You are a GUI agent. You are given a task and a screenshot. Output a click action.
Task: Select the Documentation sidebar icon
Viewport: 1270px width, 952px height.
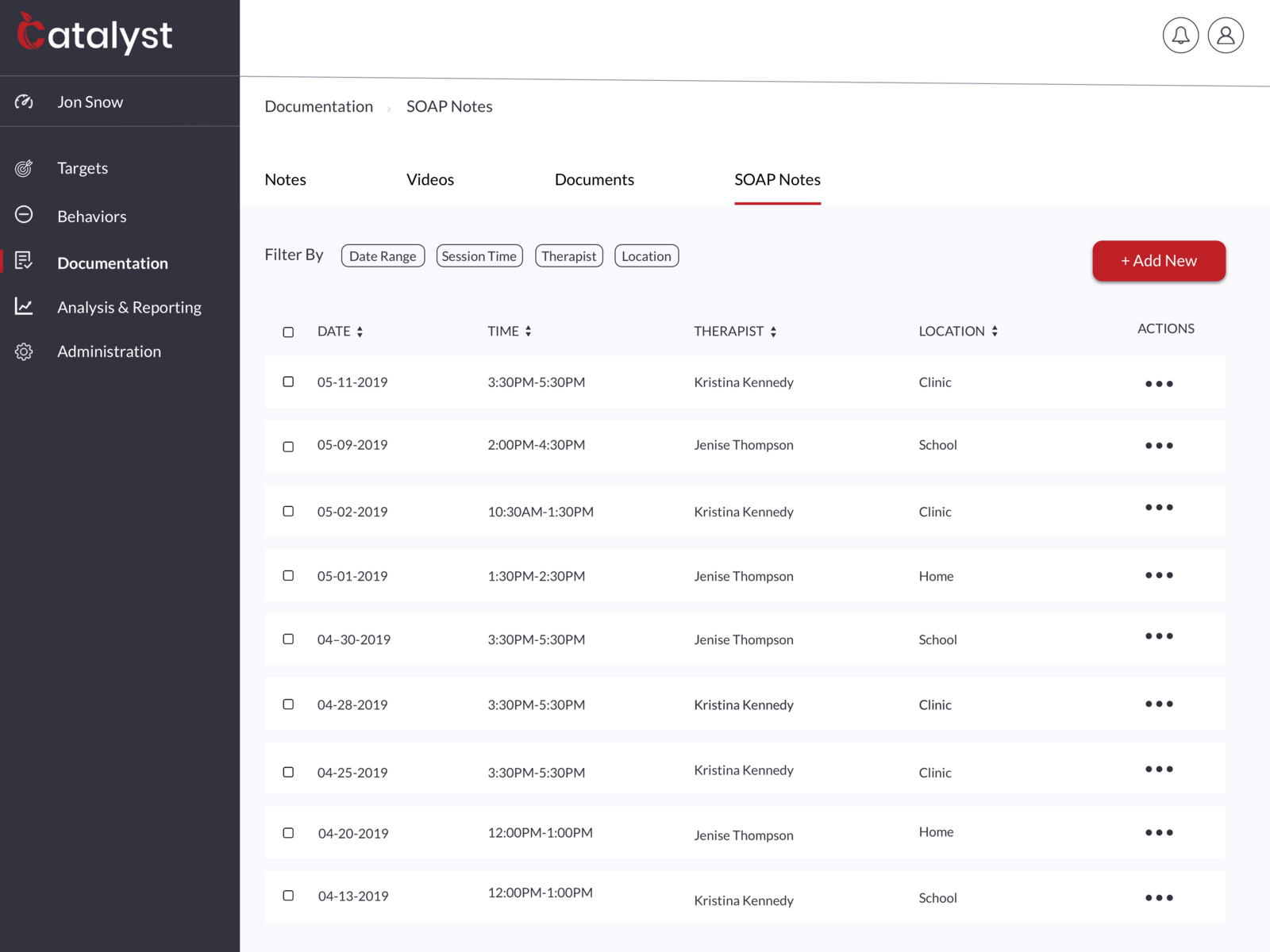coord(24,259)
